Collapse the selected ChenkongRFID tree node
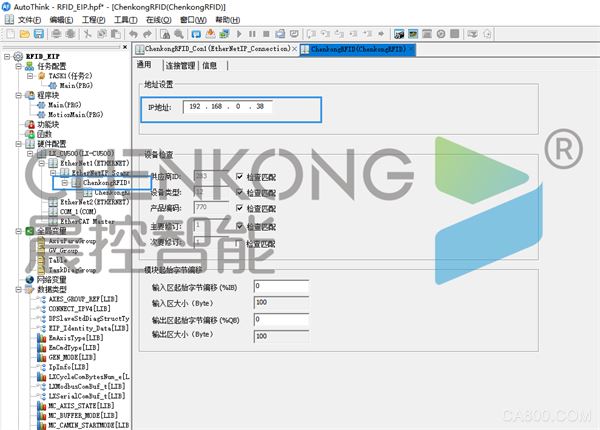 [65, 183]
